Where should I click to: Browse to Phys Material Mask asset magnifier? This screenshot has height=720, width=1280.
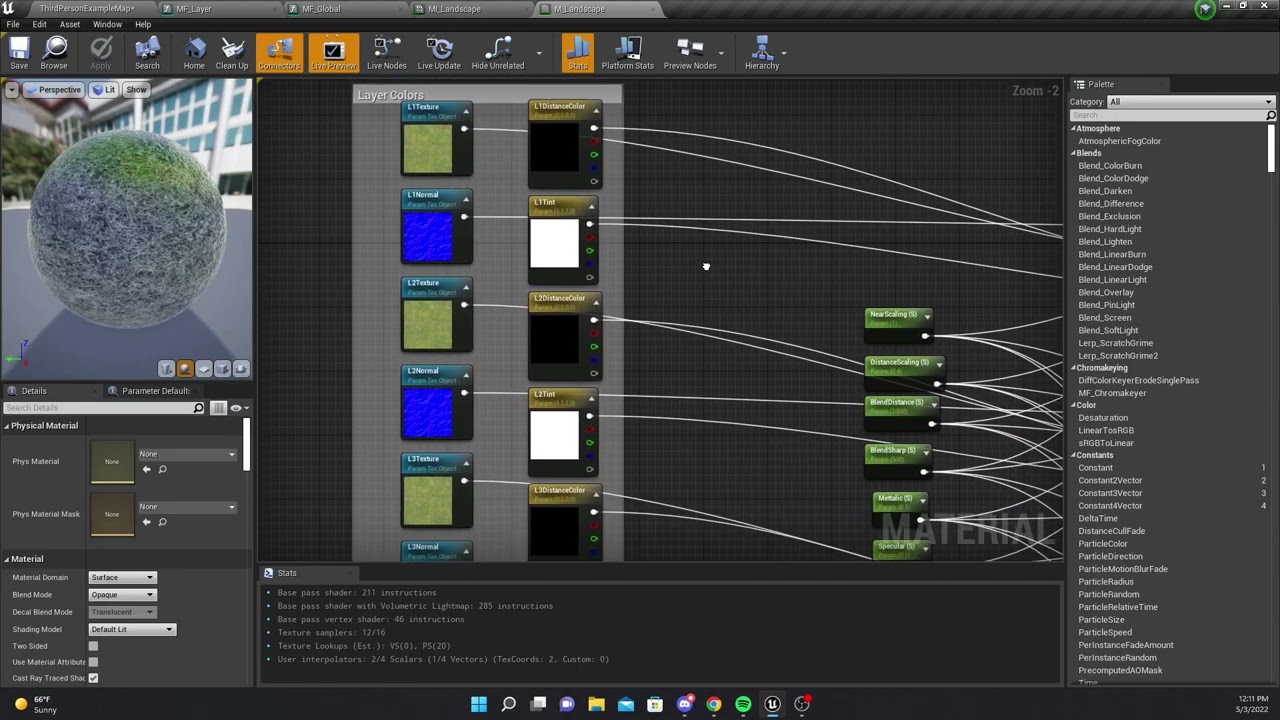click(162, 522)
